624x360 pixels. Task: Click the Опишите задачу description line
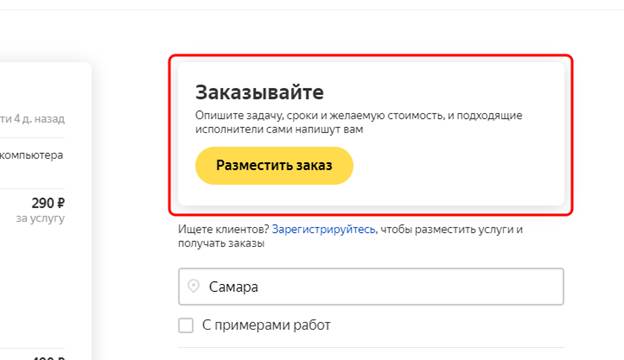click(x=359, y=115)
